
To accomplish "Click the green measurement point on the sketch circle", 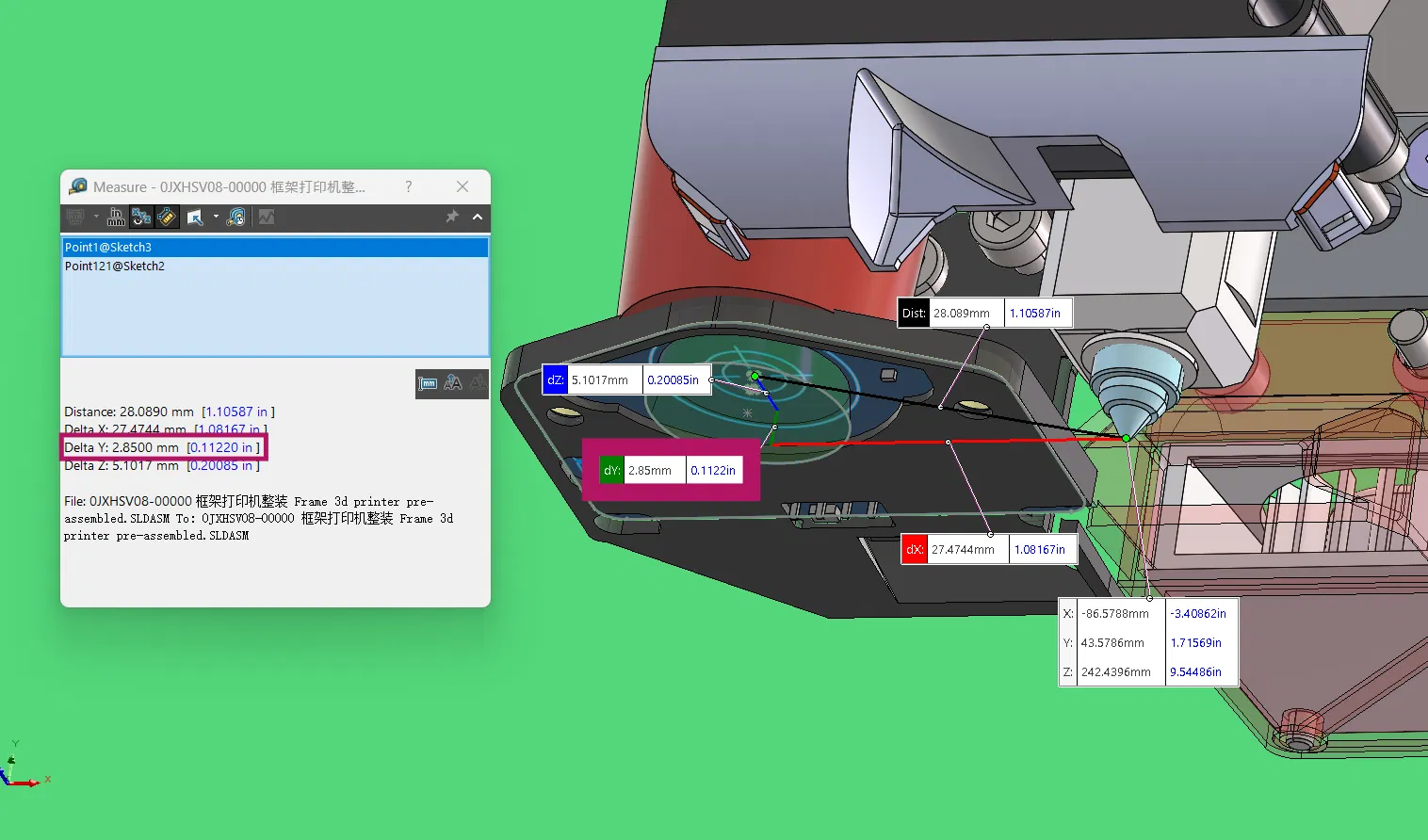I will pyautogui.click(x=755, y=376).
